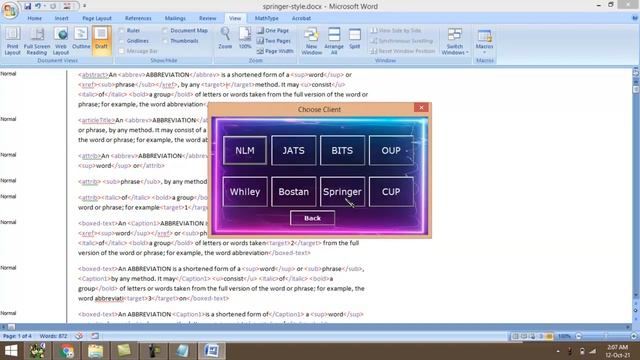
Task: Click Synchronous Scrolling
Action: click(x=402, y=41)
